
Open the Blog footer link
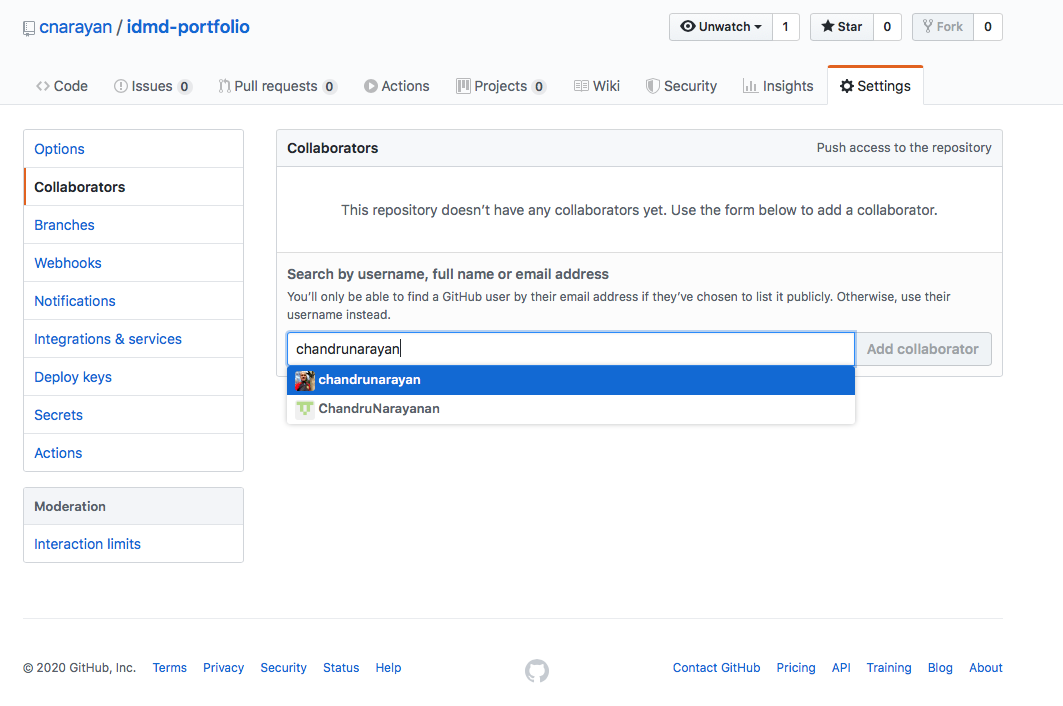[x=940, y=668]
